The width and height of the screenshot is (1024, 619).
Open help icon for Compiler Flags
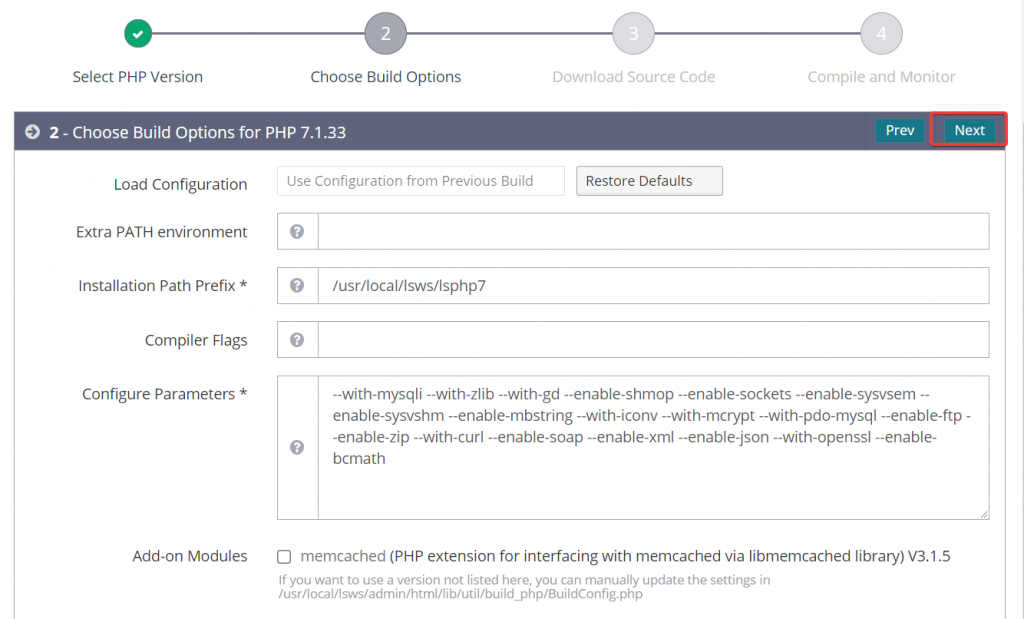point(297,340)
